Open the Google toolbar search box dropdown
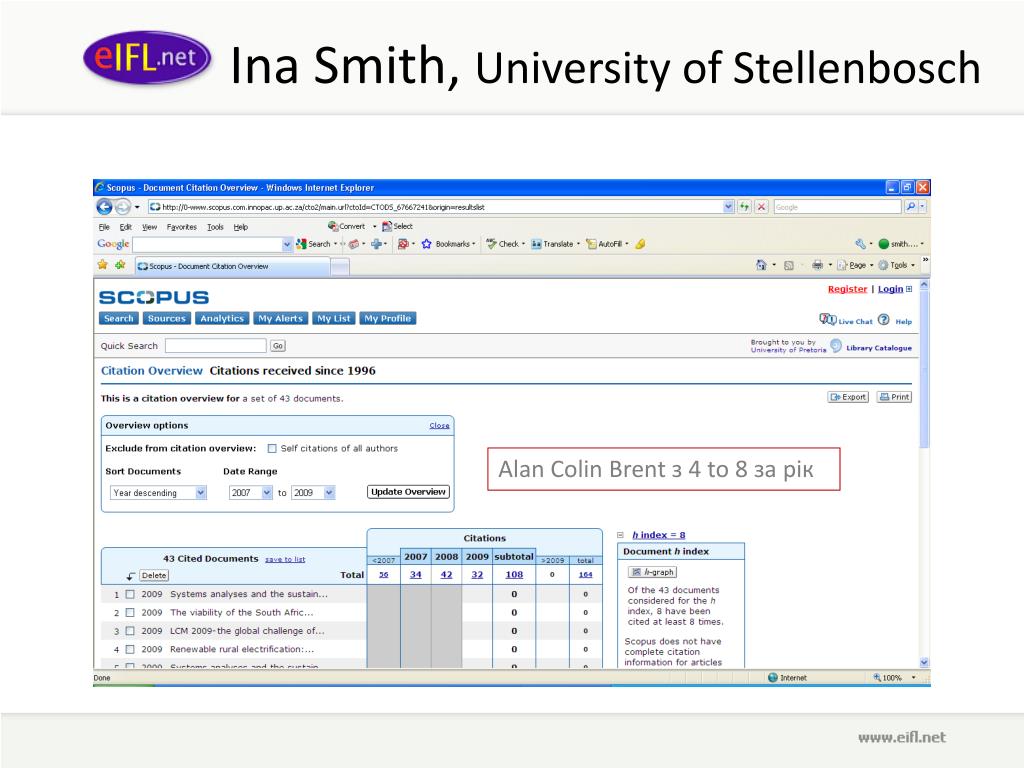Screen dimensions: 1024x768 click(287, 244)
